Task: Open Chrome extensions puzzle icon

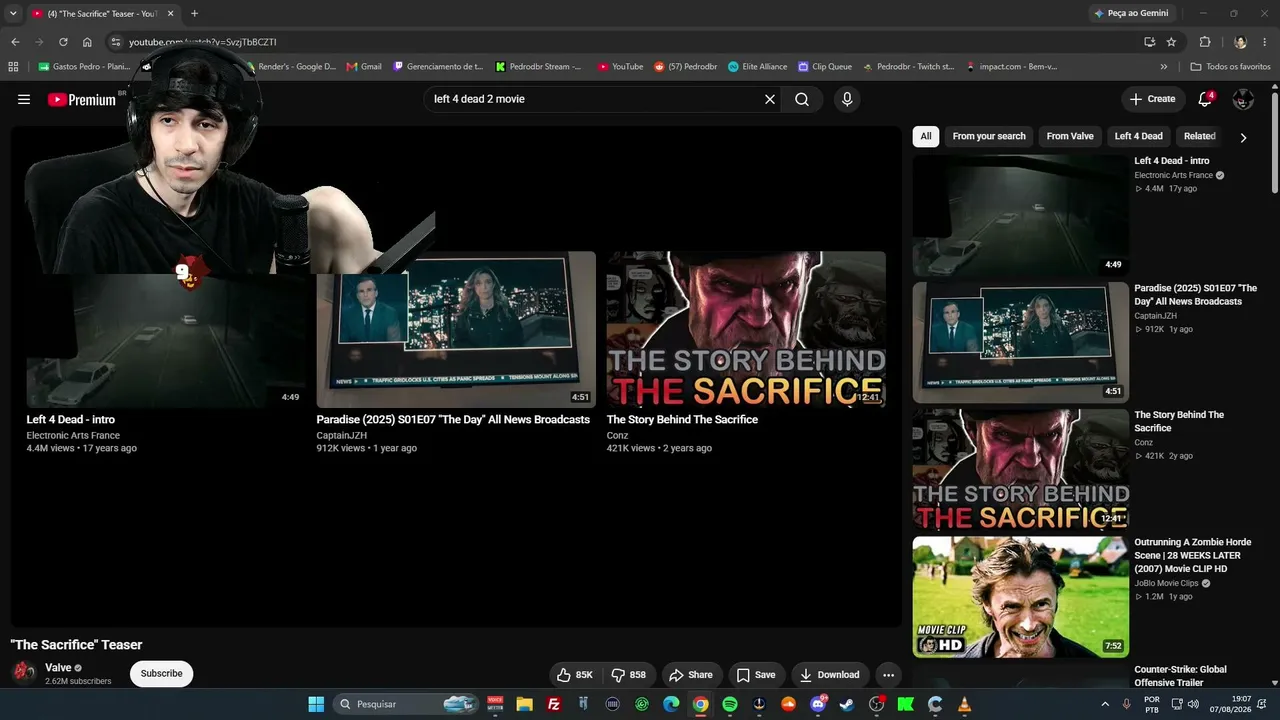Action: pyautogui.click(x=1205, y=42)
